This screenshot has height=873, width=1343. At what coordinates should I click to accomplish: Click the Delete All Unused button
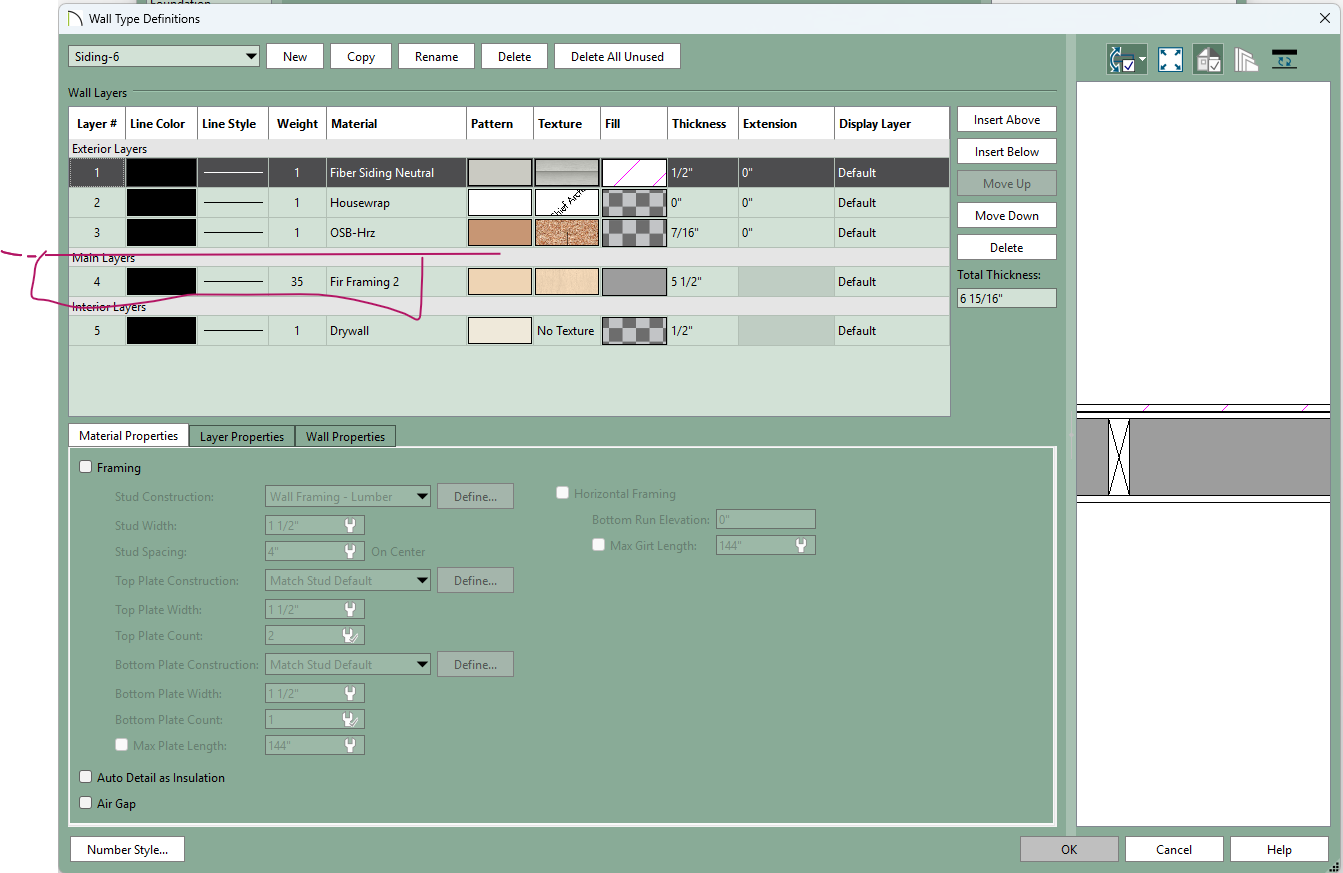tap(617, 57)
